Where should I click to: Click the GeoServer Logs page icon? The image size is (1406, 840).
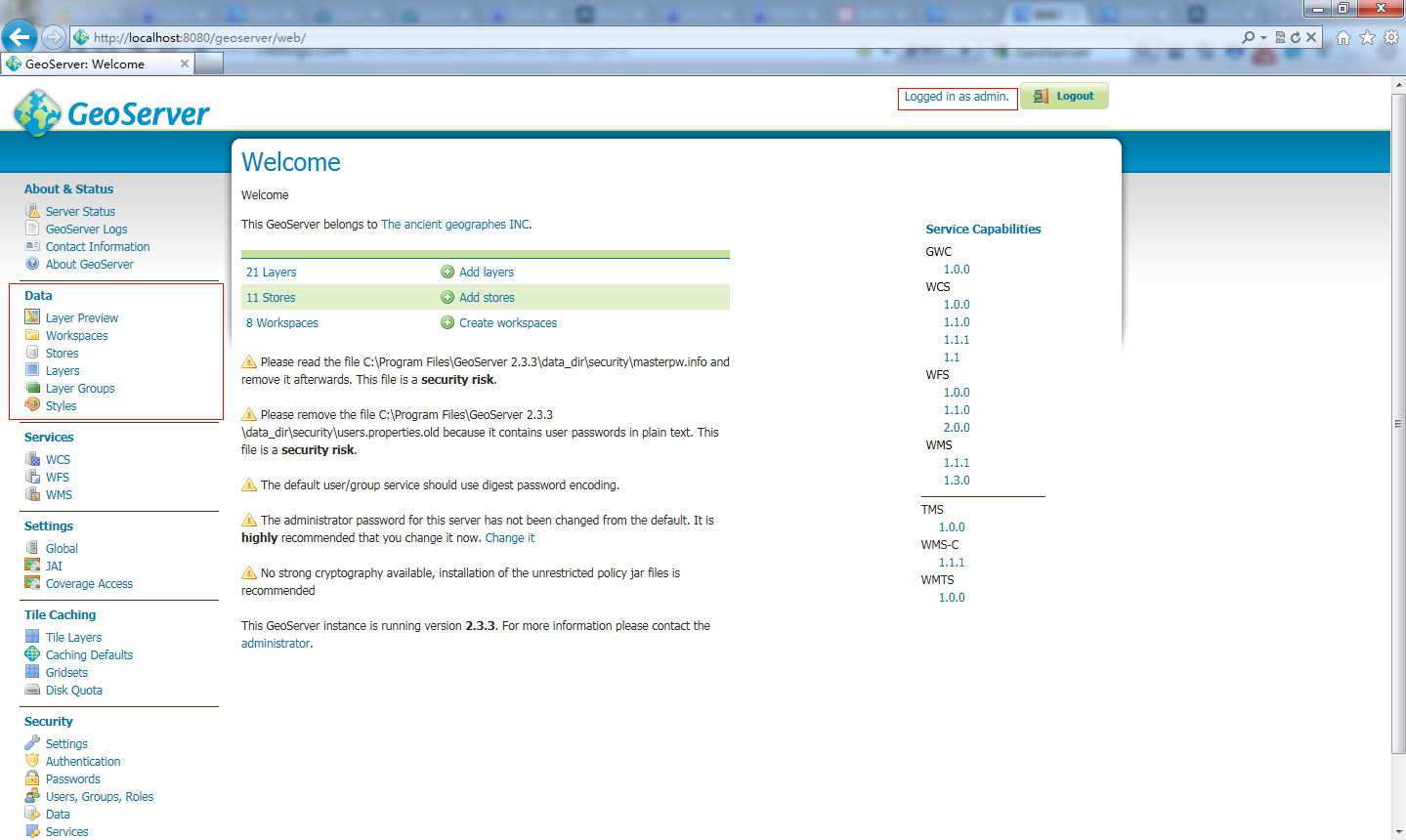click(32, 229)
